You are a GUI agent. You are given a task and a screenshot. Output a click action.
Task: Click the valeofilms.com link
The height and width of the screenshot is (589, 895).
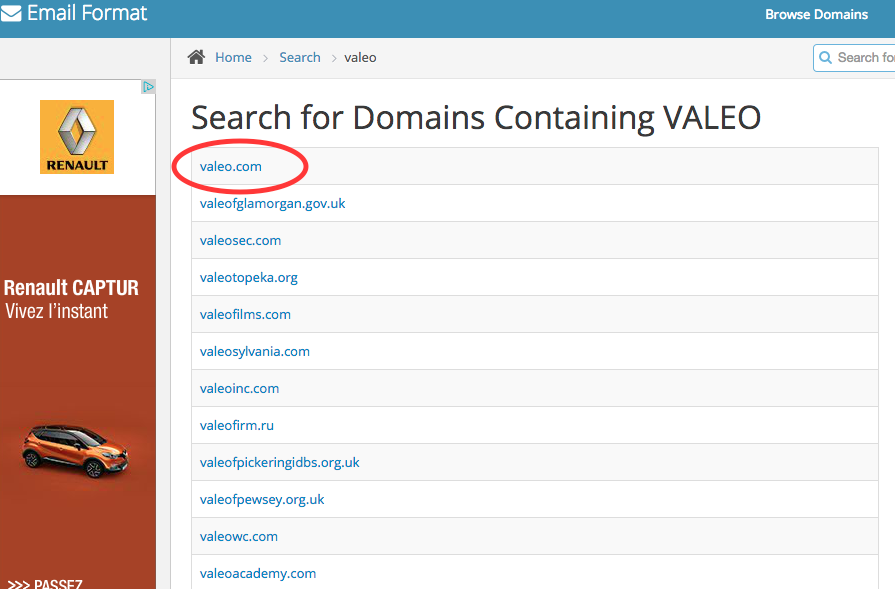click(x=245, y=314)
